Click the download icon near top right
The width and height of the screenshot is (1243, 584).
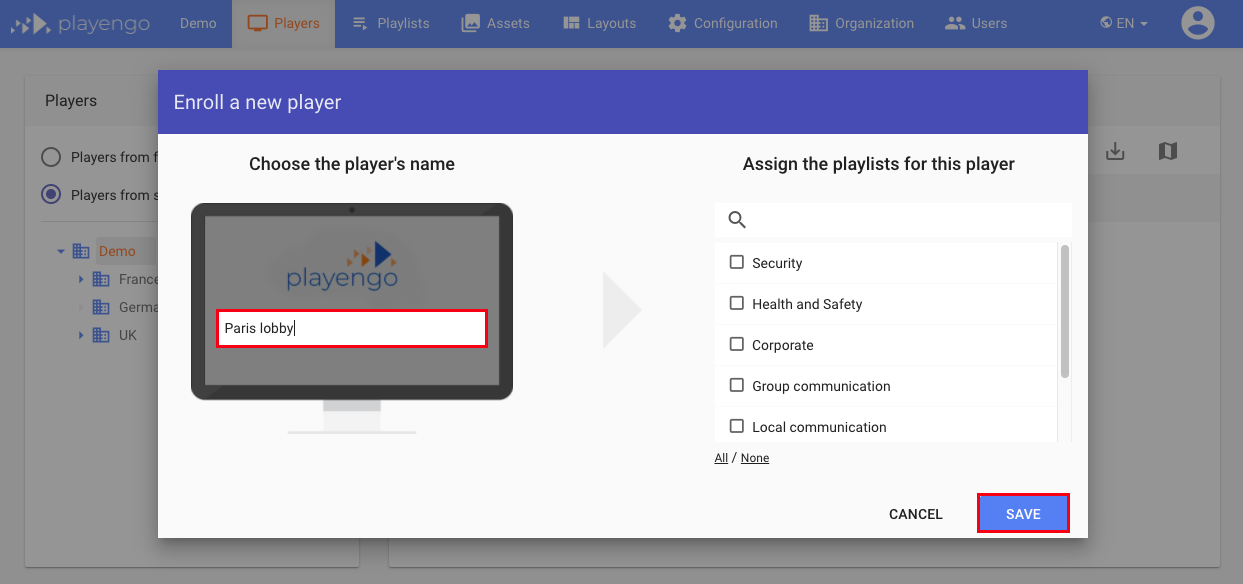tap(1114, 150)
